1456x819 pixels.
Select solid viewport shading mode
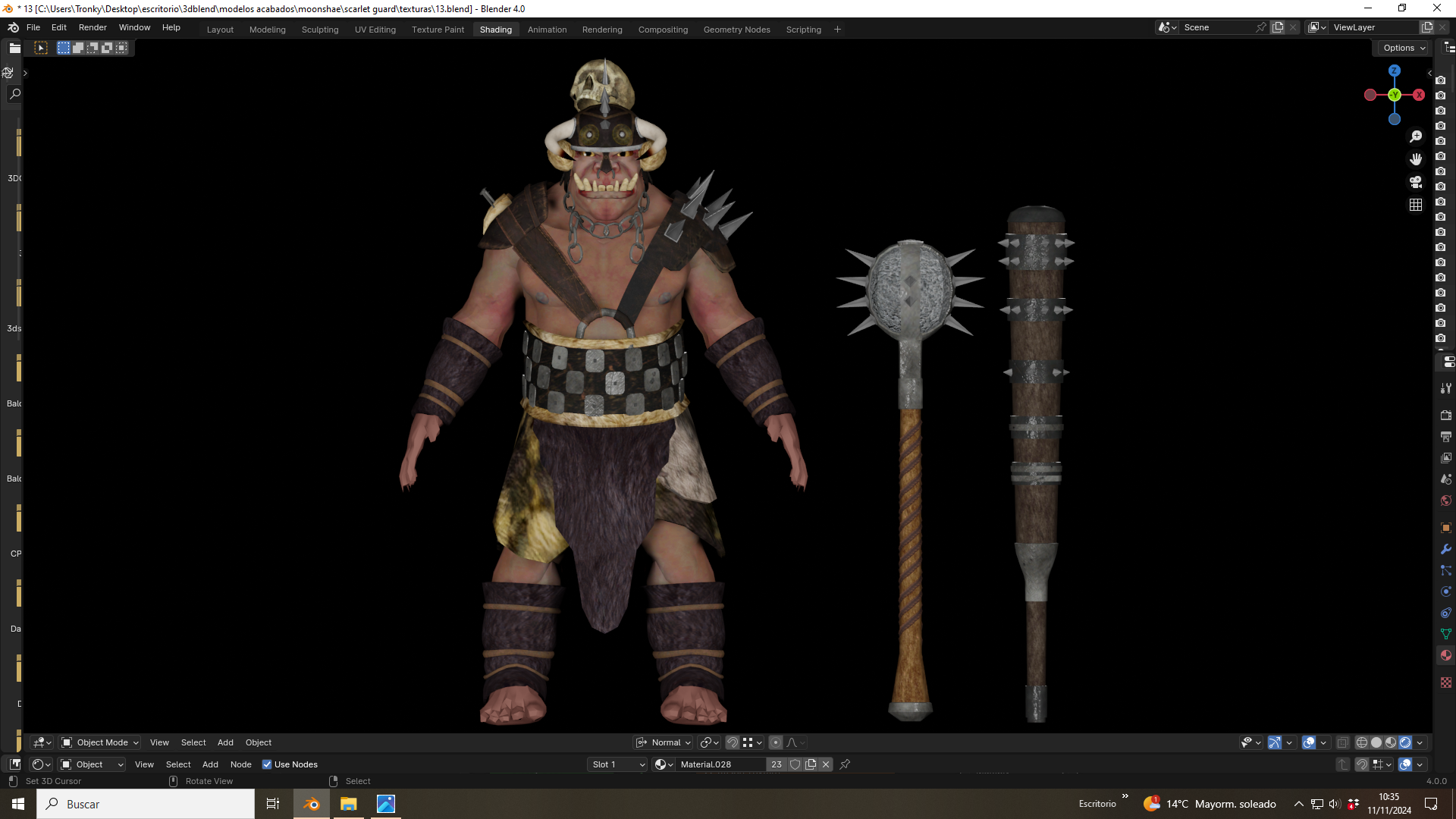pyautogui.click(x=1376, y=742)
